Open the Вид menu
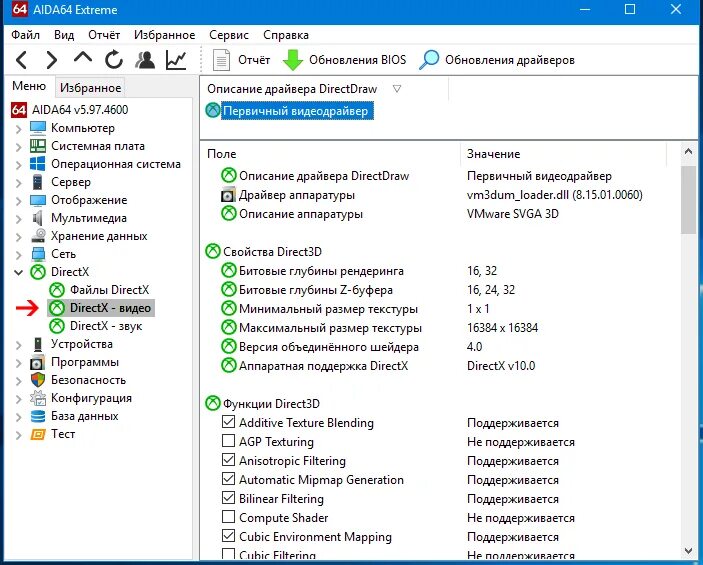The height and width of the screenshot is (565, 703). (64, 35)
